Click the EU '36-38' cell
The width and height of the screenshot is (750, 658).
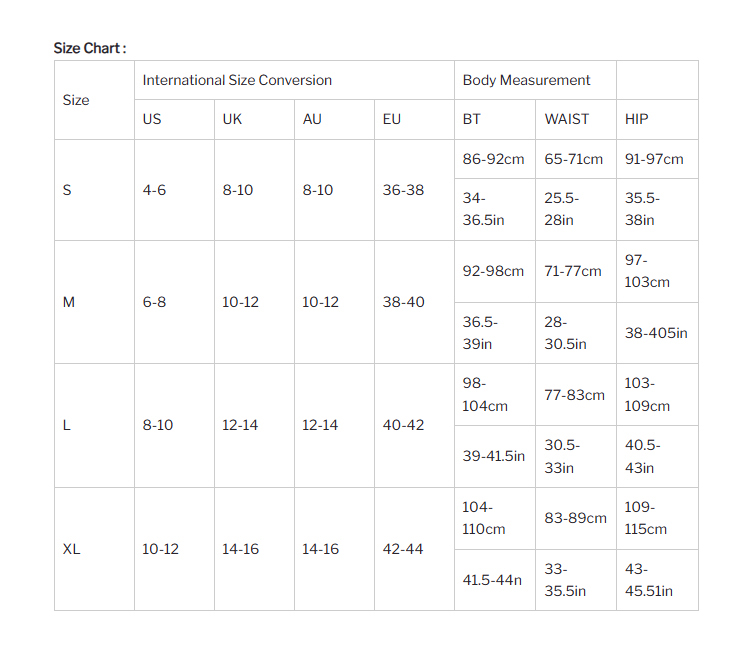click(403, 190)
